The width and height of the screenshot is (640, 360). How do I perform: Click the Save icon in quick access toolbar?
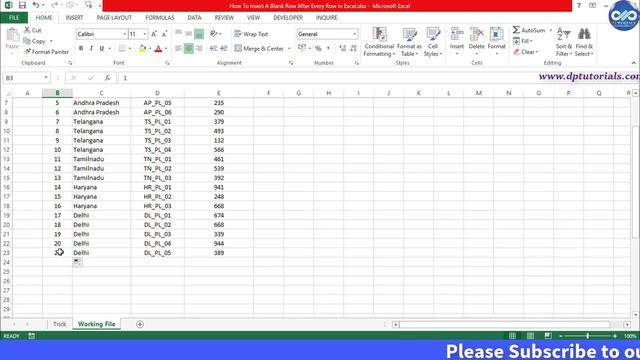(22, 5)
